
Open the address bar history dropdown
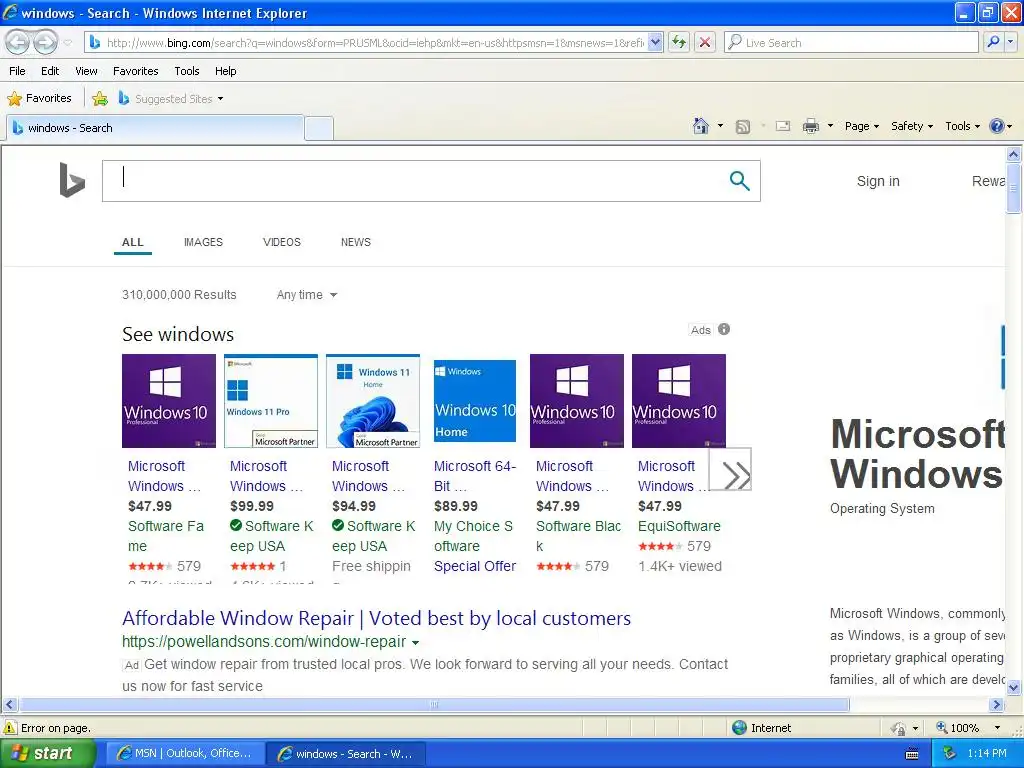pyautogui.click(x=656, y=42)
